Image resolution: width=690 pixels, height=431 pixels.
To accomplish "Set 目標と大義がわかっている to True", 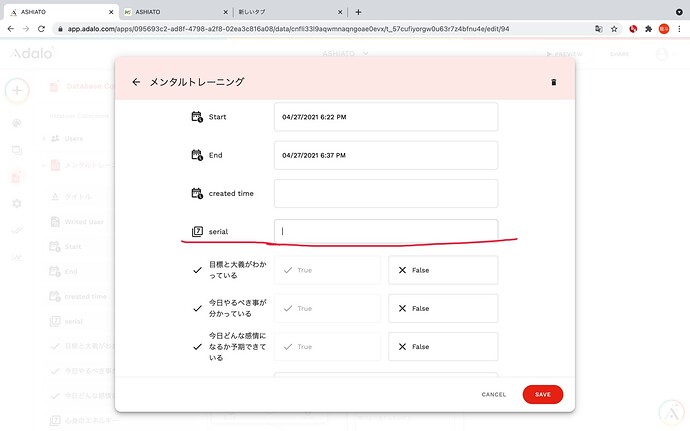I will pos(327,270).
